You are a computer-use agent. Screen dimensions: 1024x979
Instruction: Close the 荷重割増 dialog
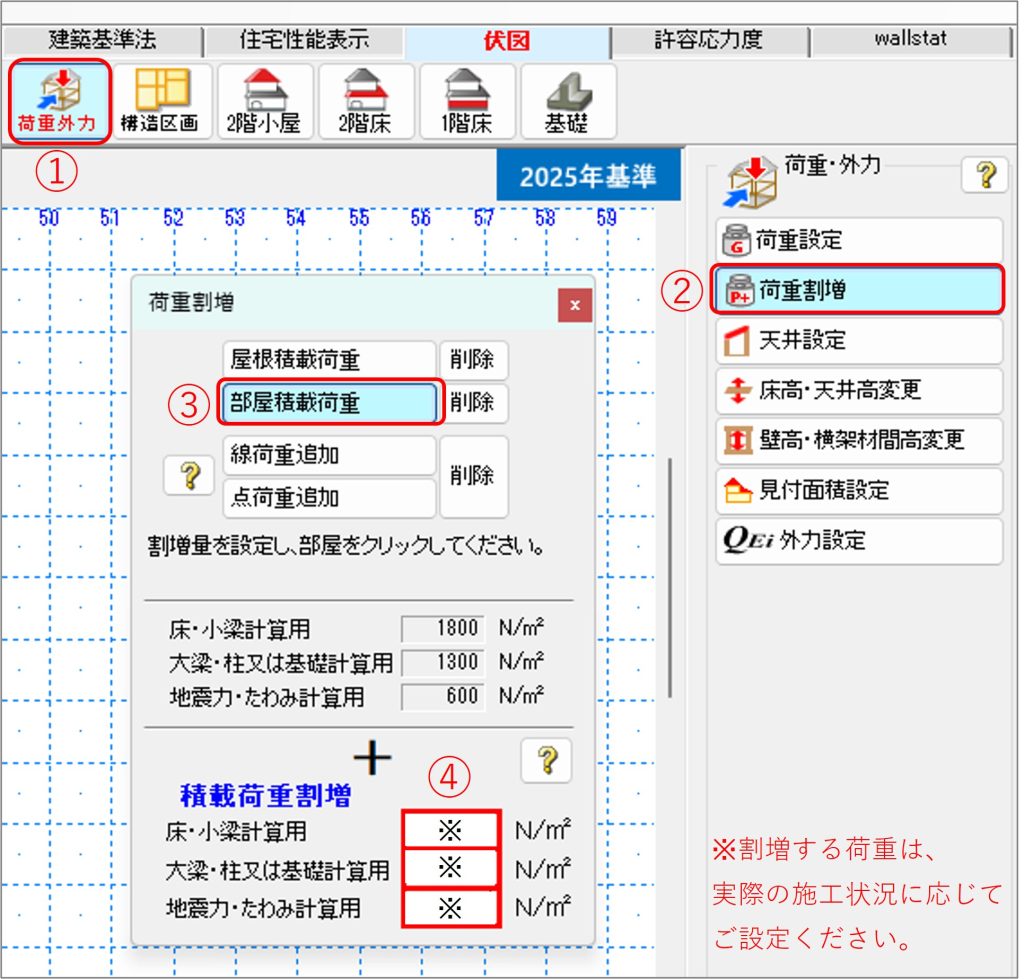pos(575,305)
